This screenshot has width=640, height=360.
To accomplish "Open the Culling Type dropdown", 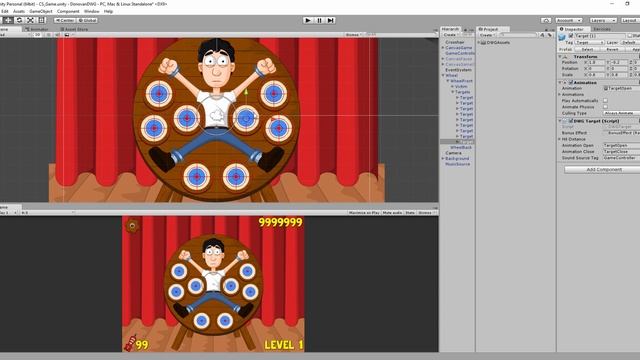I will [621, 113].
